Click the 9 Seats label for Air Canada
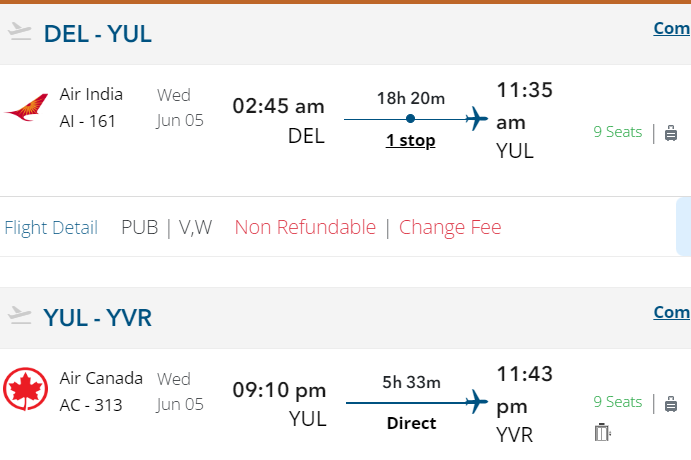The width and height of the screenshot is (691, 460). [x=617, y=402]
